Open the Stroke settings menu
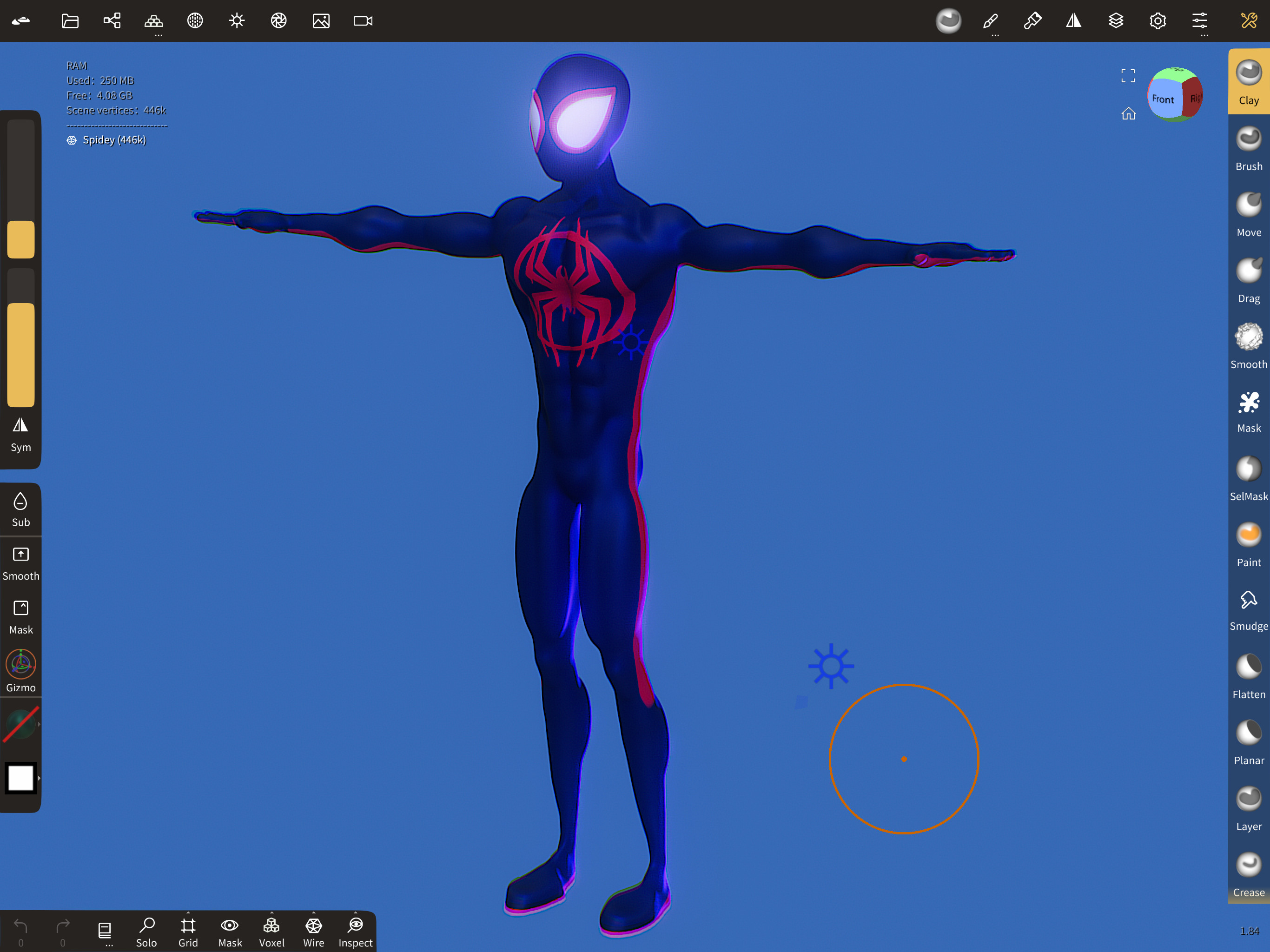1270x952 pixels. tap(991, 21)
